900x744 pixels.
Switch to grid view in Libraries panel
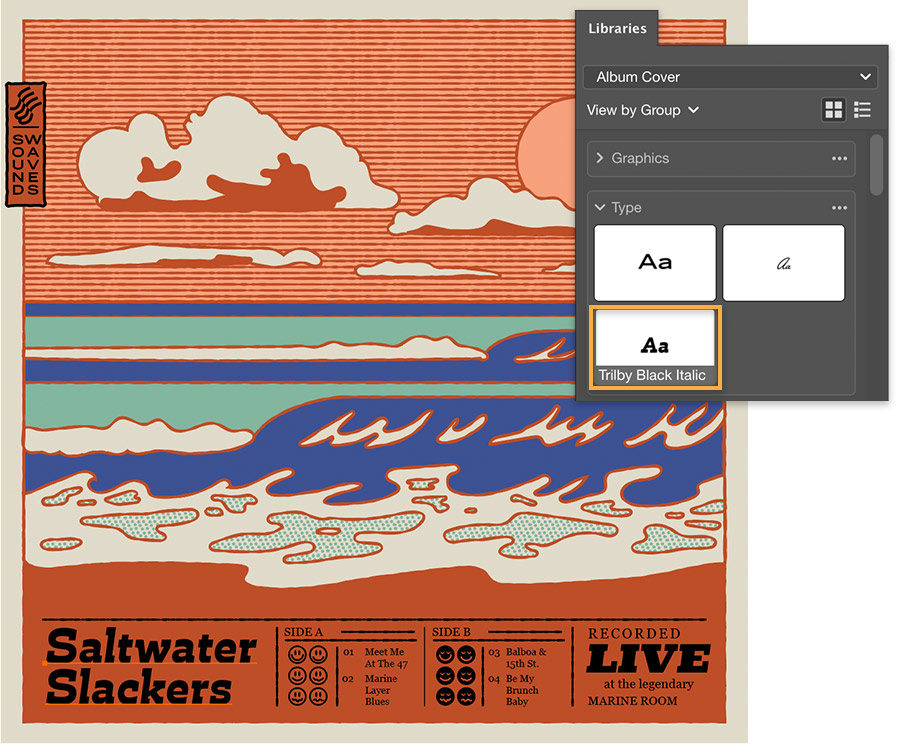tap(834, 109)
